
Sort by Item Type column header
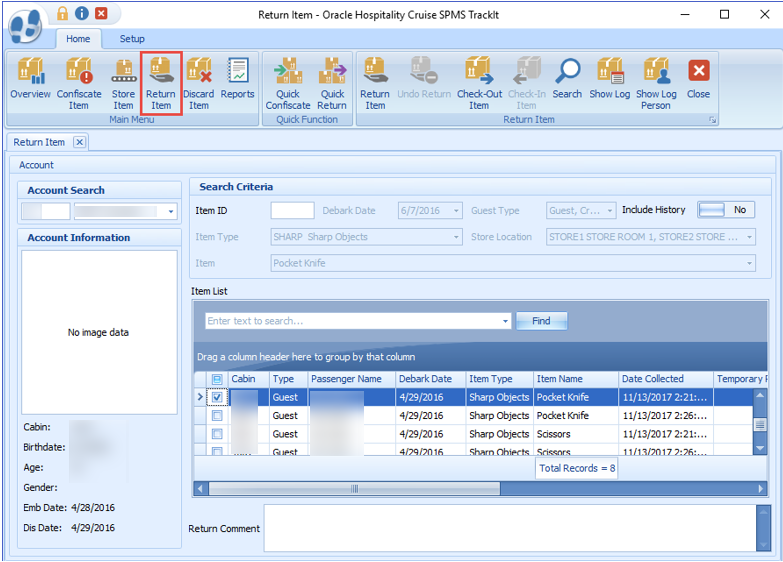pos(500,379)
